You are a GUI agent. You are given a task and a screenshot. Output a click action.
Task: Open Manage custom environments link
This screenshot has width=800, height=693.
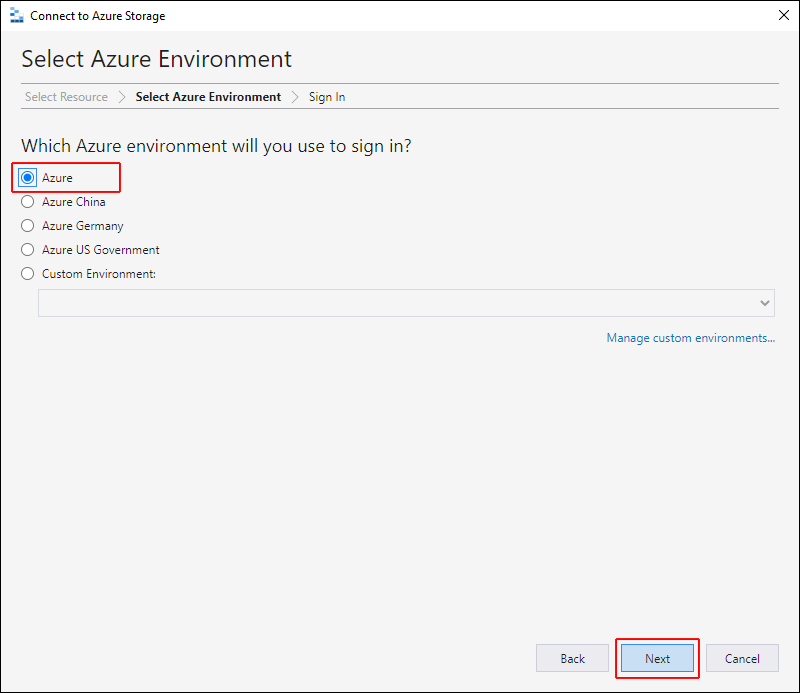click(690, 338)
